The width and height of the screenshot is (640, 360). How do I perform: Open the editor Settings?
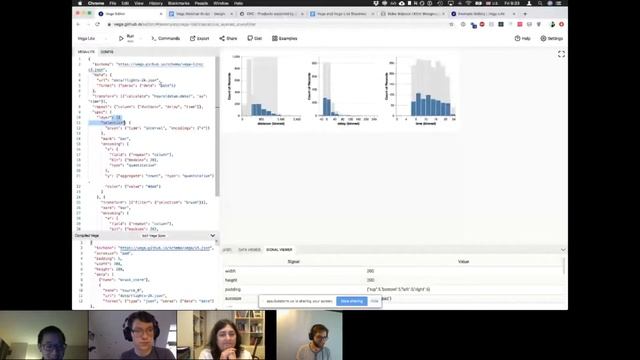pos(552,38)
